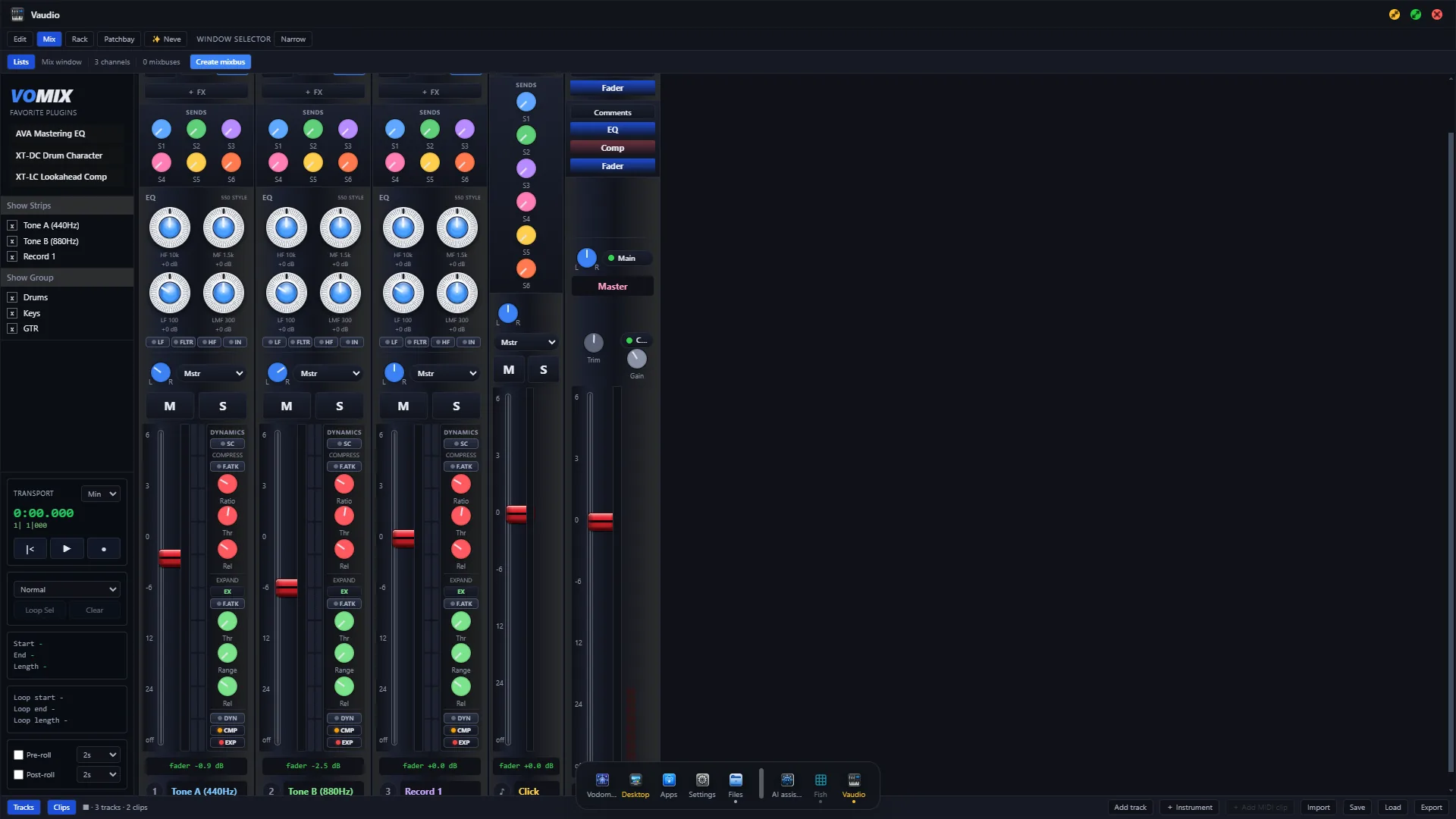Switch to the Rack tab

coord(80,39)
